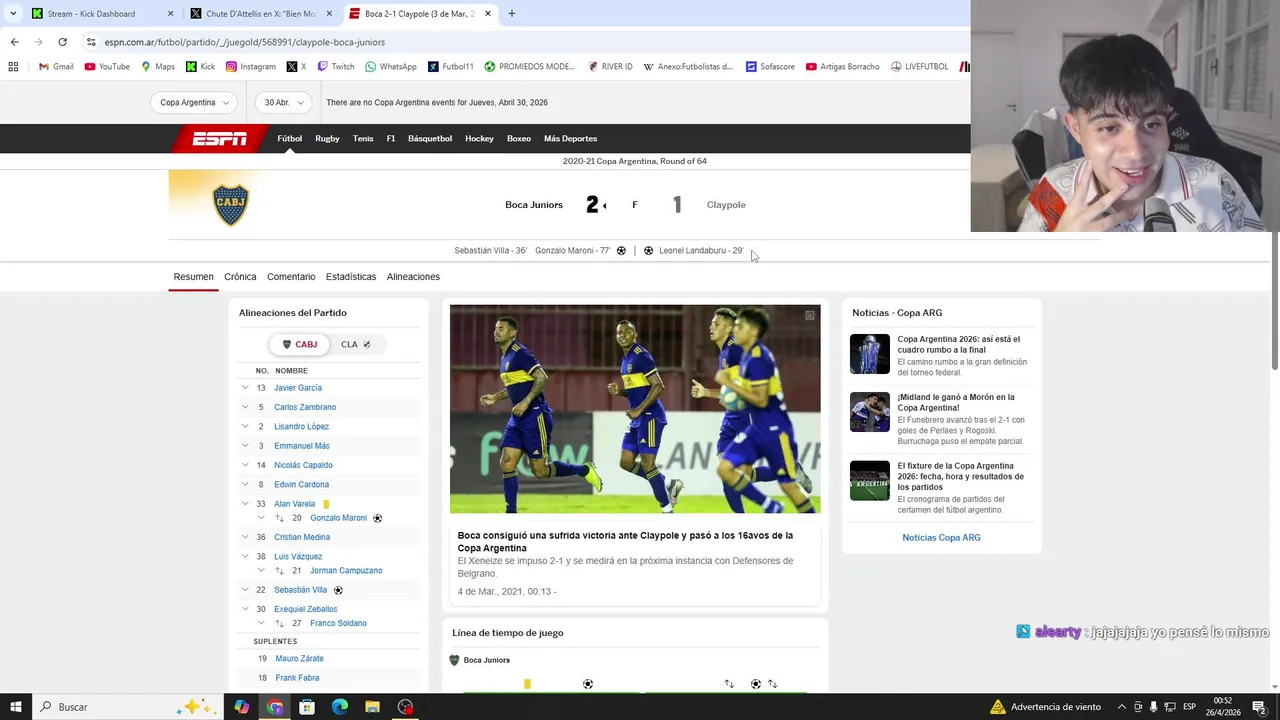1280x720 pixels.
Task: Go back with browser back arrow
Action: [14, 42]
